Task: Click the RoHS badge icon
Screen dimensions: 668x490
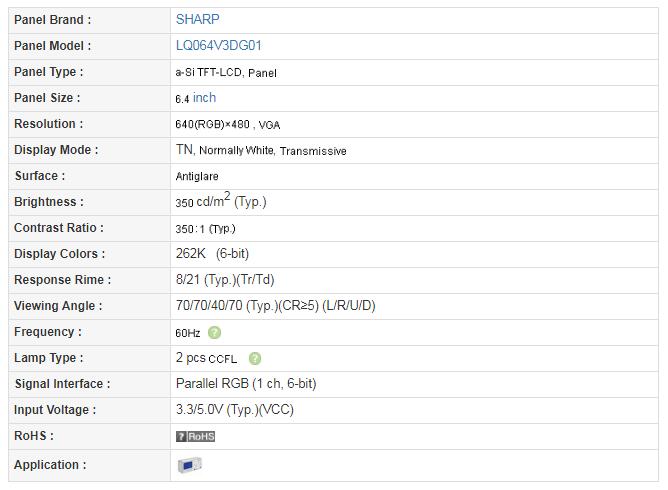Action: 196,436
